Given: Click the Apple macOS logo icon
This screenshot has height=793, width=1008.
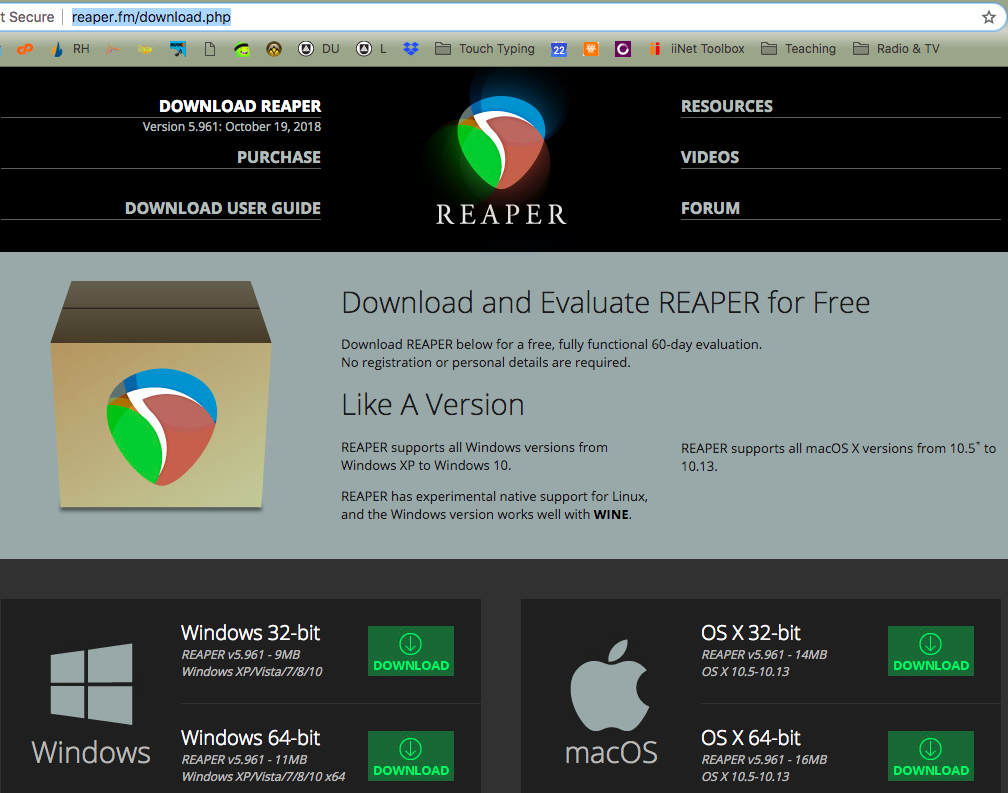Looking at the screenshot, I should pyautogui.click(x=610, y=685).
